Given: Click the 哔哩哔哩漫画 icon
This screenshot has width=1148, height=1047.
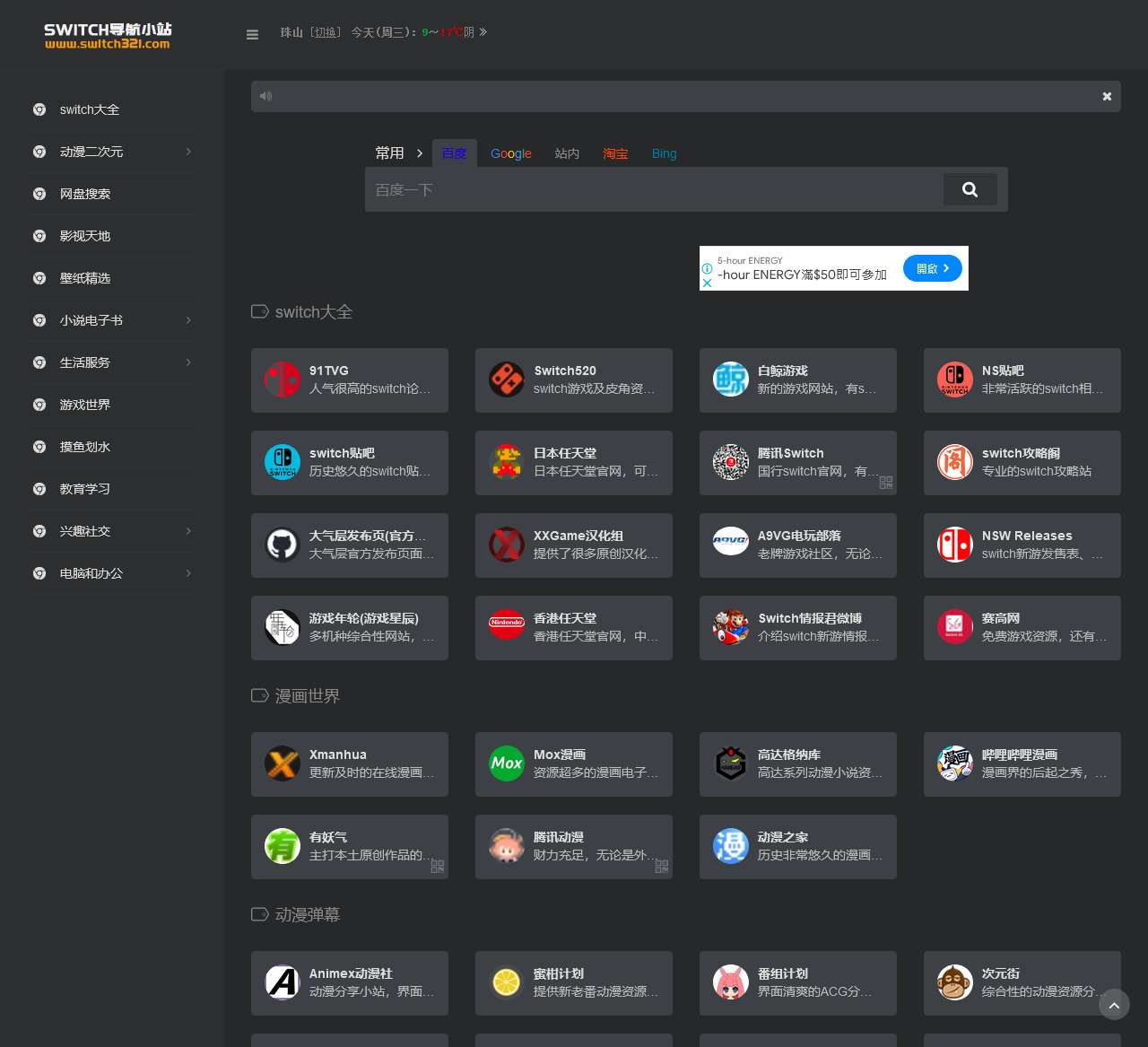Looking at the screenshot, I should click(x=955, y=763).
